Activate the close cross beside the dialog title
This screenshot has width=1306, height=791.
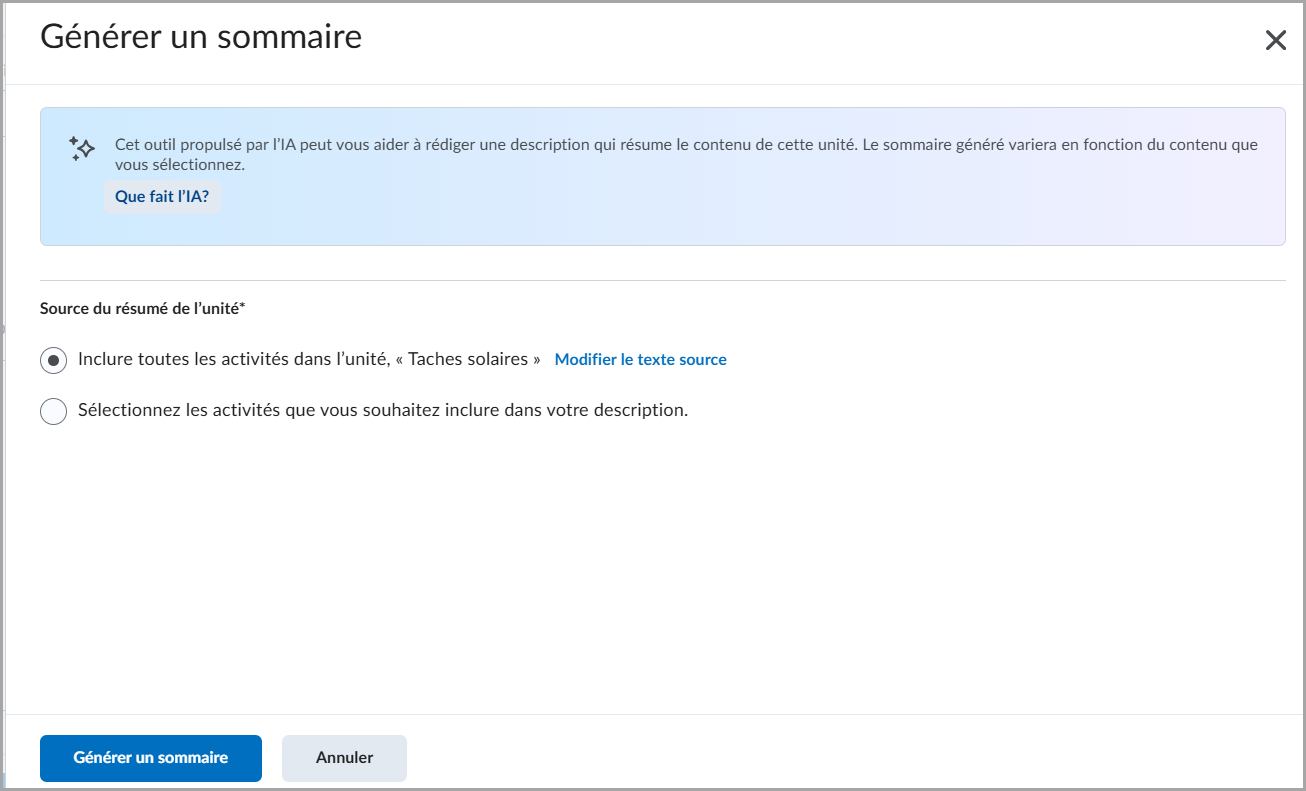(1275, 40)
